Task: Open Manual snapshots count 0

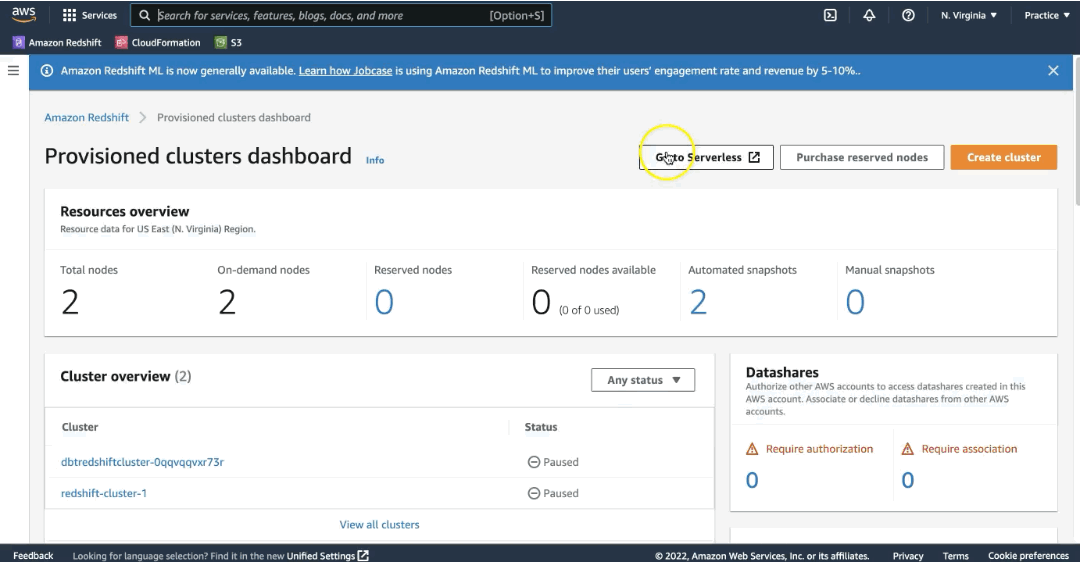Action: click(855, 302)
